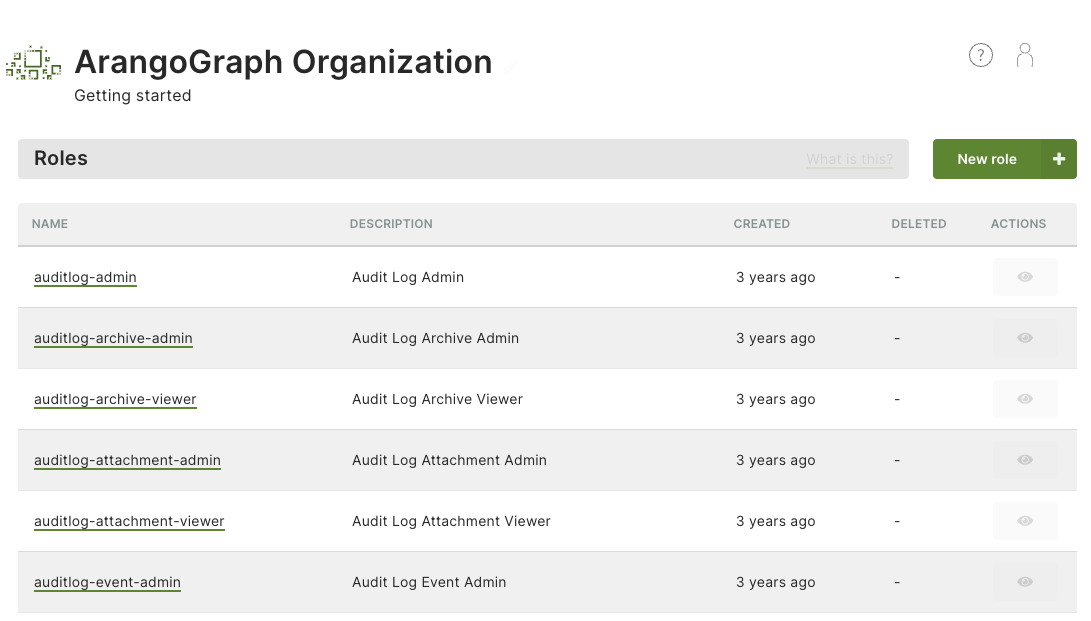View auditlog-attachment-viewer role via eye icon
This screenshot has height=621, width=1091.
click(x=1025, y=521)
